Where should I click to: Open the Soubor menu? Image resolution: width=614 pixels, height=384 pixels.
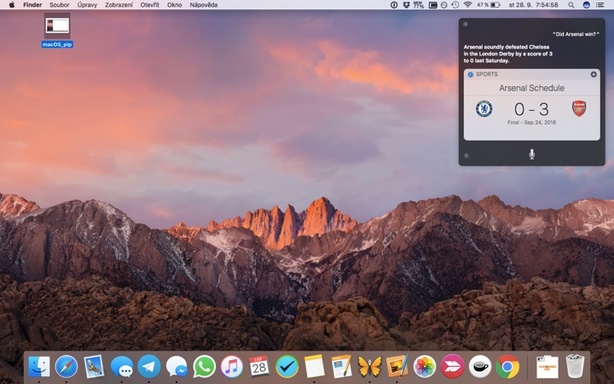(60, 5)
